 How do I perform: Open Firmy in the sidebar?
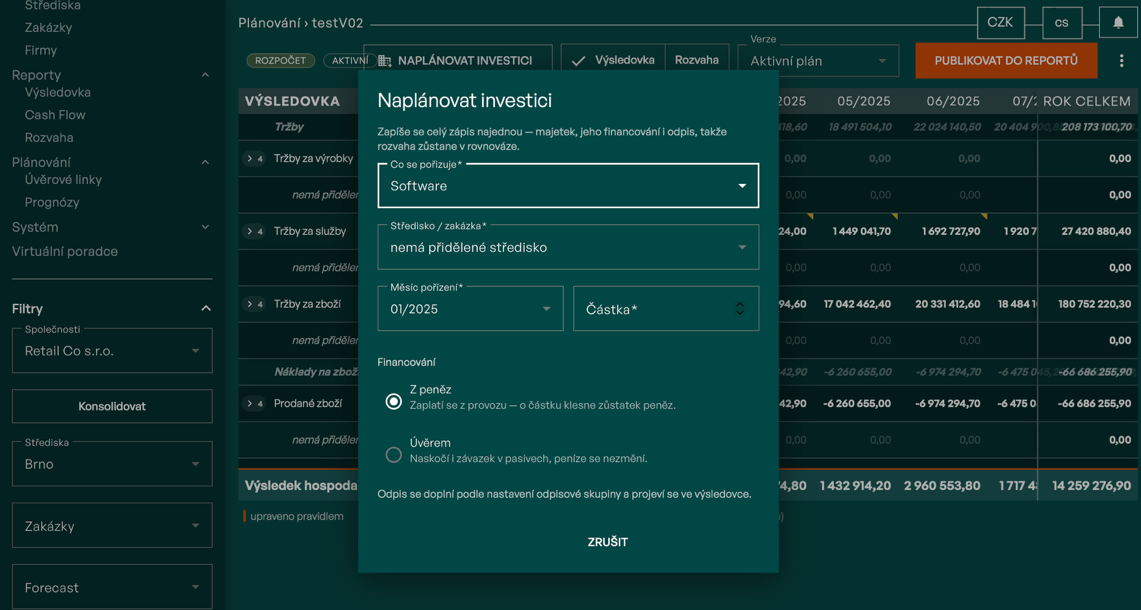(x=41, y=50)
